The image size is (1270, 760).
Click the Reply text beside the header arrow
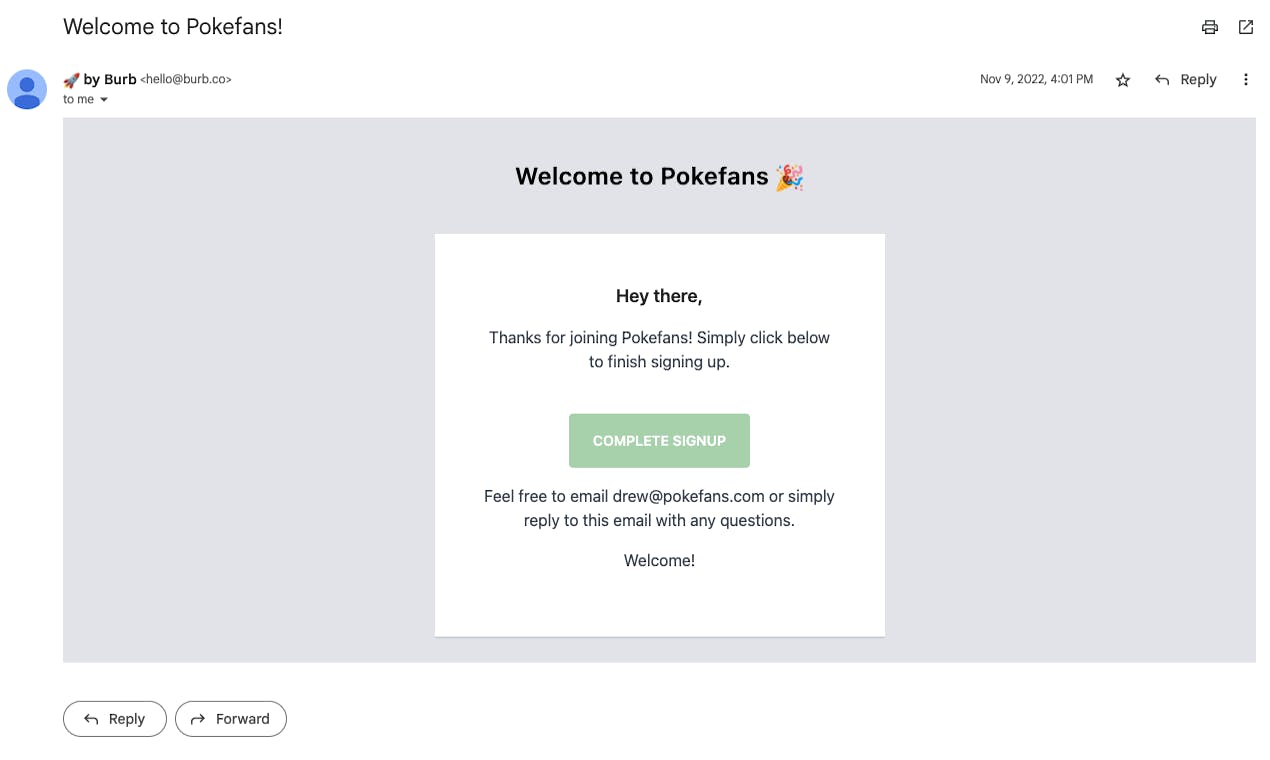pos(1198,79)
